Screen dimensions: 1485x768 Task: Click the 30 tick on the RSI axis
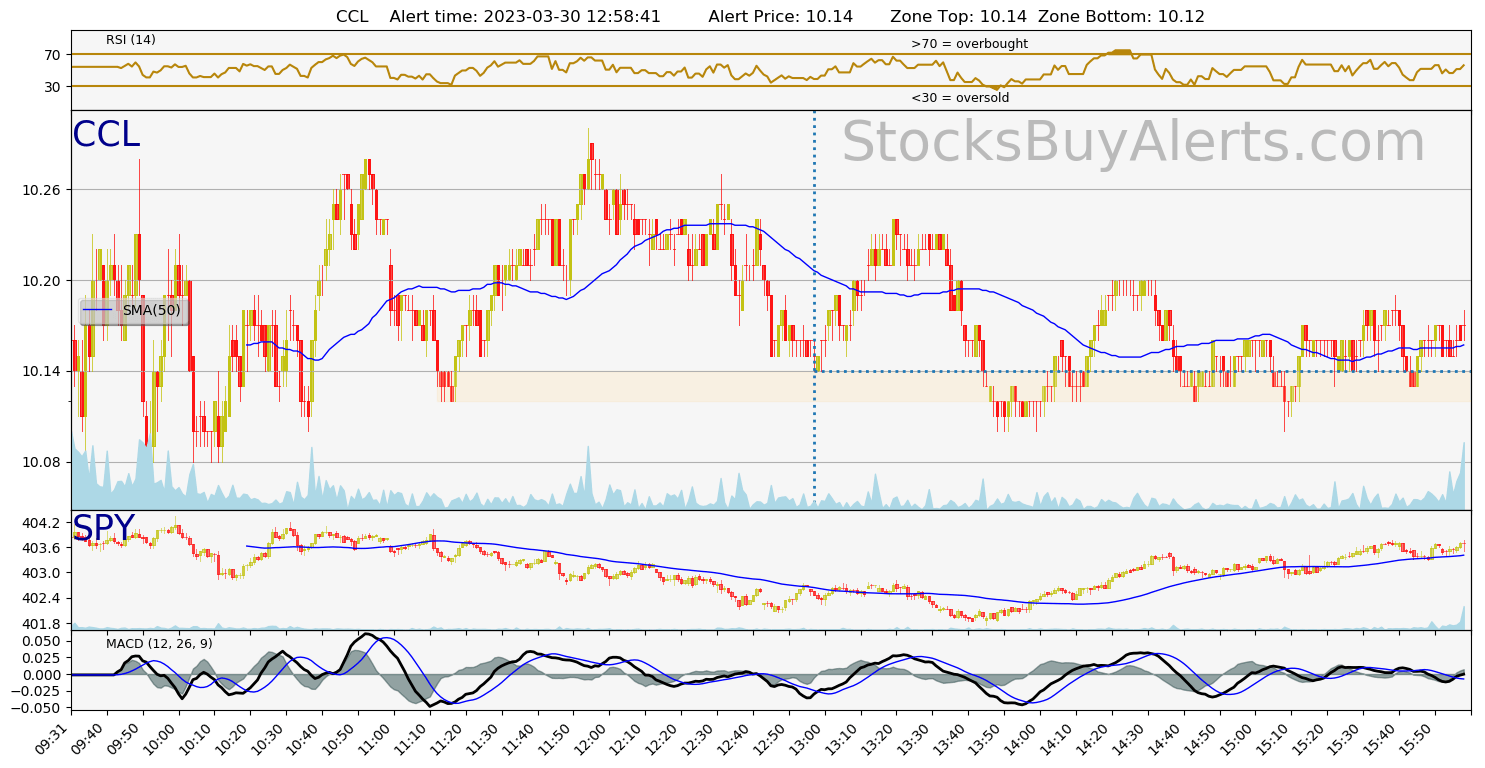tap(52, 86)
